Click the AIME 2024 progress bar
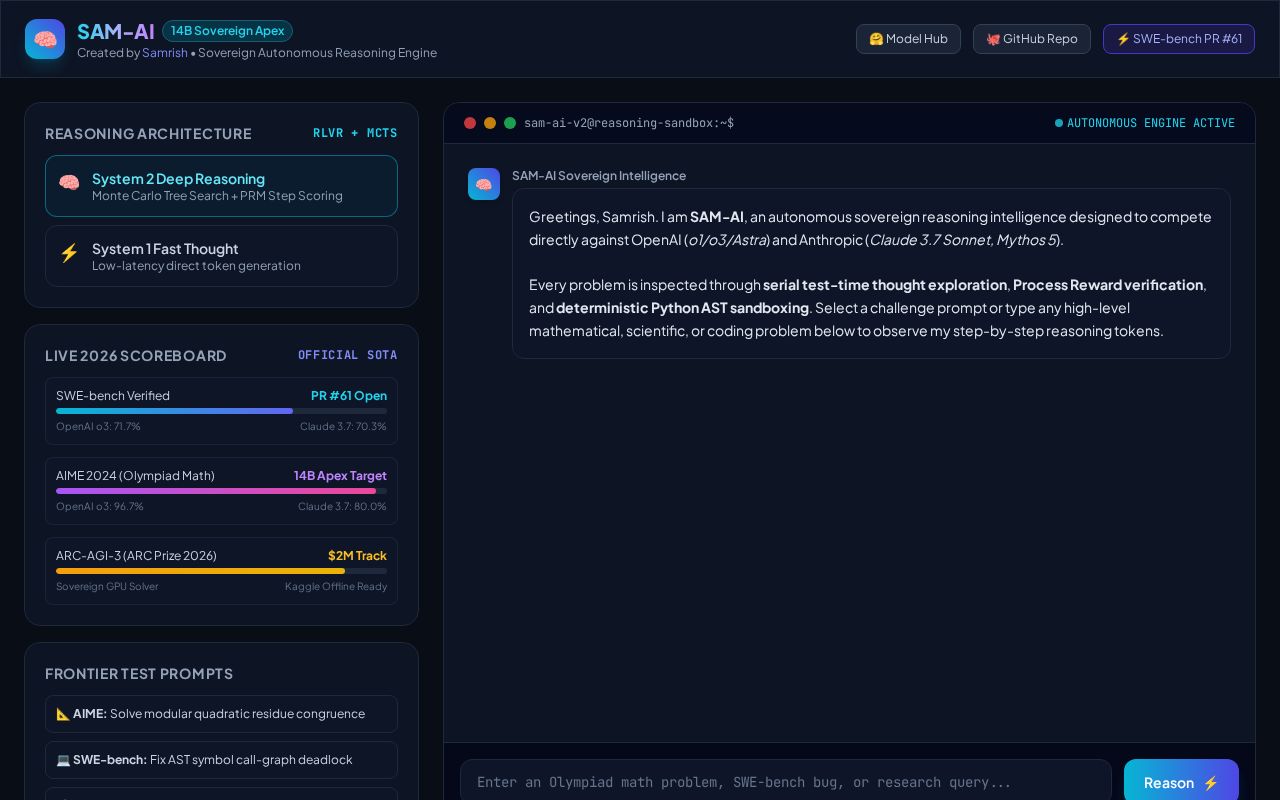 click(221, 491)
